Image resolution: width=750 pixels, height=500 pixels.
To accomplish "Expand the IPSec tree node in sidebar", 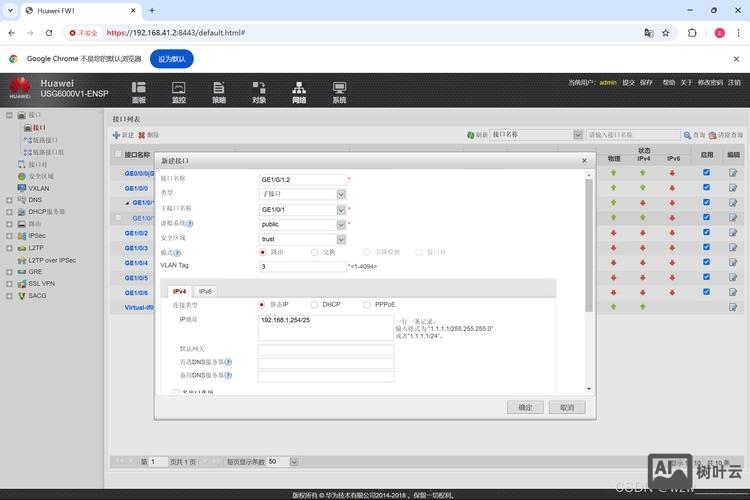I will coord(9,236).
